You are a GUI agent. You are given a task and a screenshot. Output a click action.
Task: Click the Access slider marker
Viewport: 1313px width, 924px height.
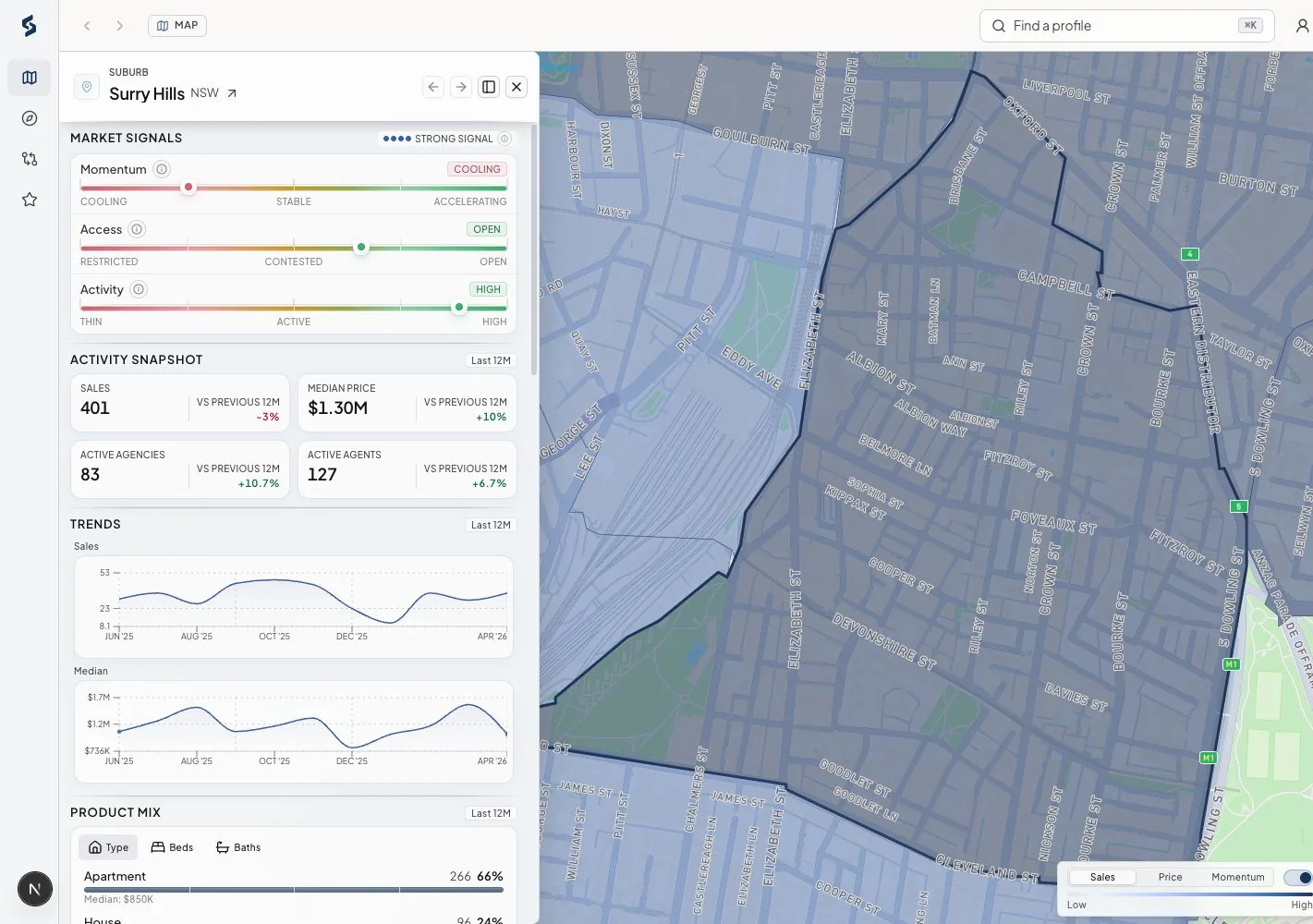click(x=361, y=247)
